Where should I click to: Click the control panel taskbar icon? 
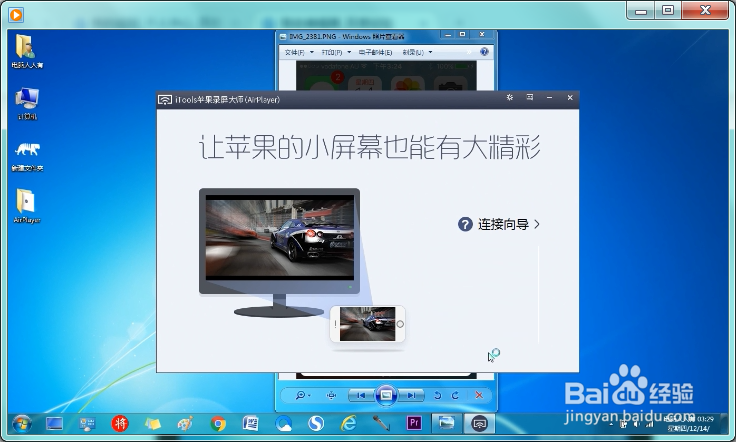(x=87, y=424)
